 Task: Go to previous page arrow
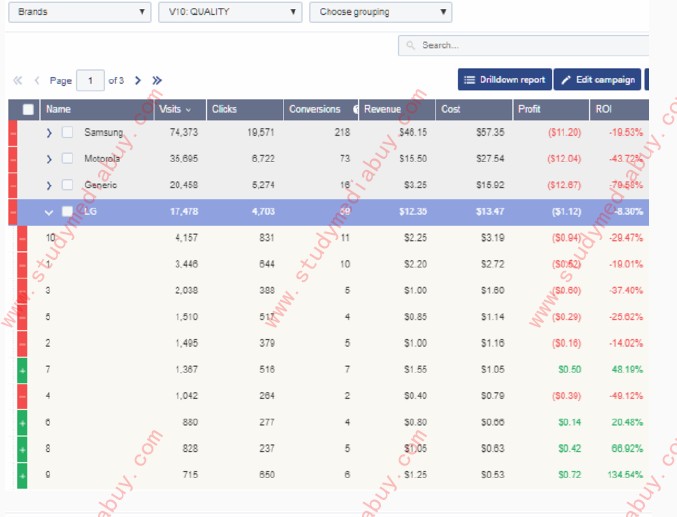tap(37, 80)
